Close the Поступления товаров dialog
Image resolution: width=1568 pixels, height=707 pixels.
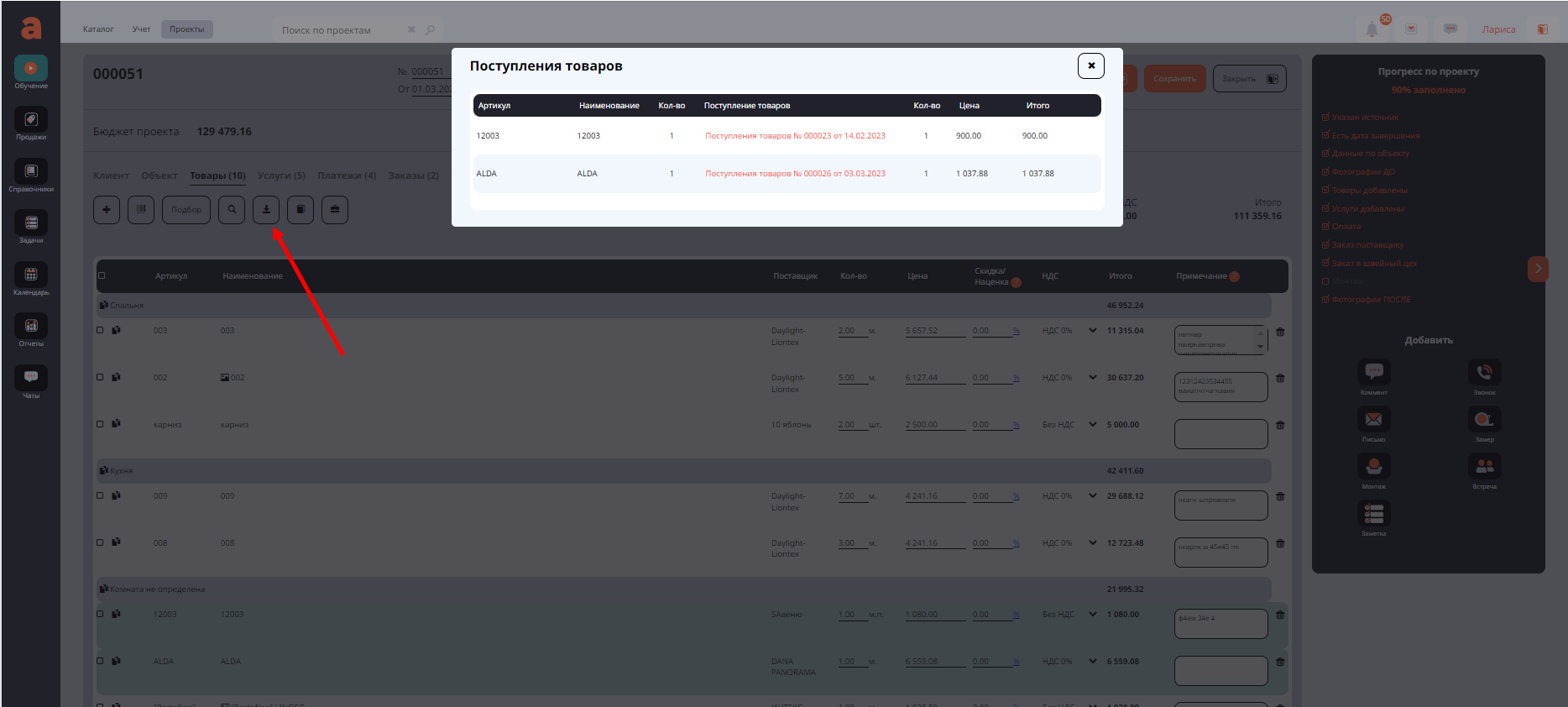[x=1090, y=65]
